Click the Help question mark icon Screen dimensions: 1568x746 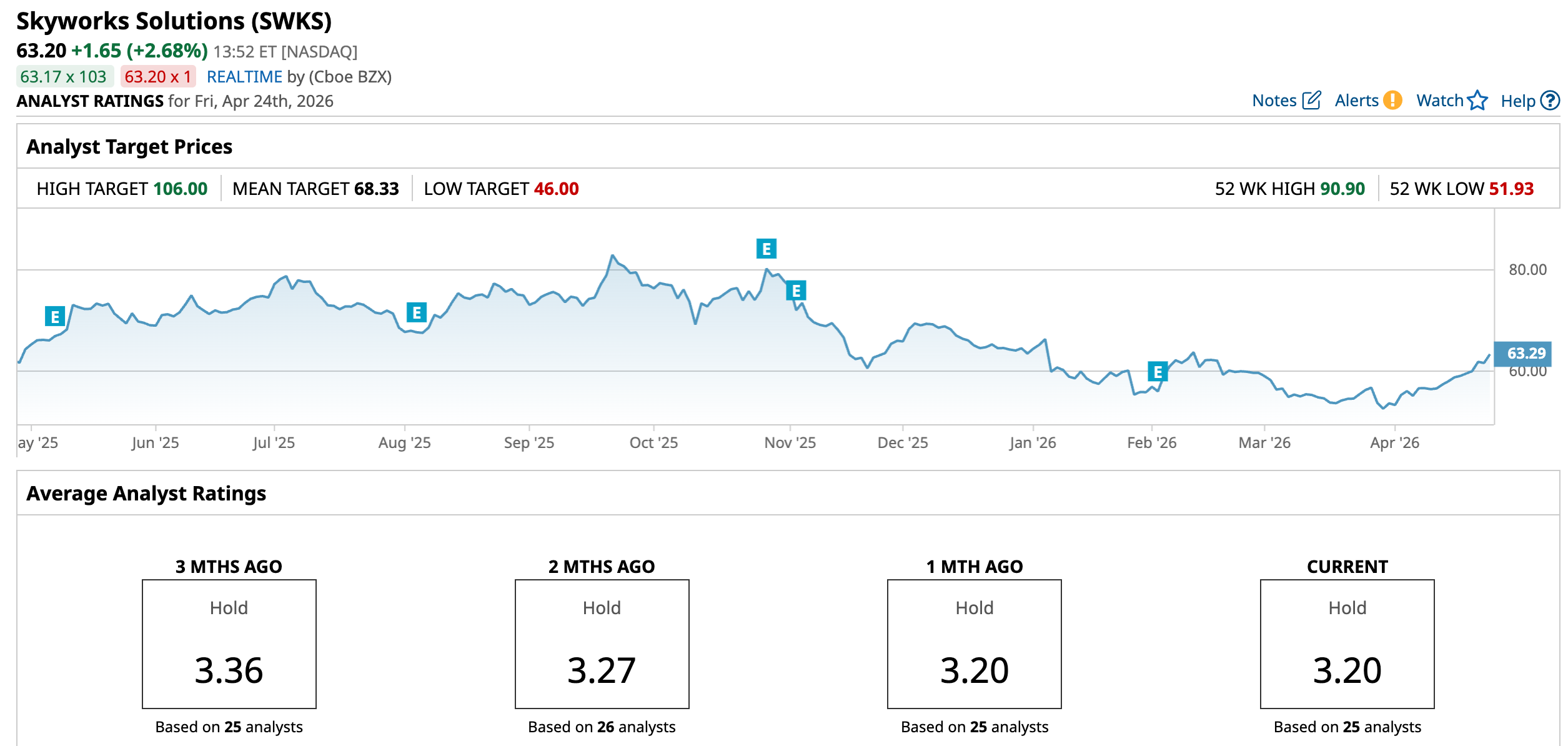pyautogui.click(x=1550, y=100)
